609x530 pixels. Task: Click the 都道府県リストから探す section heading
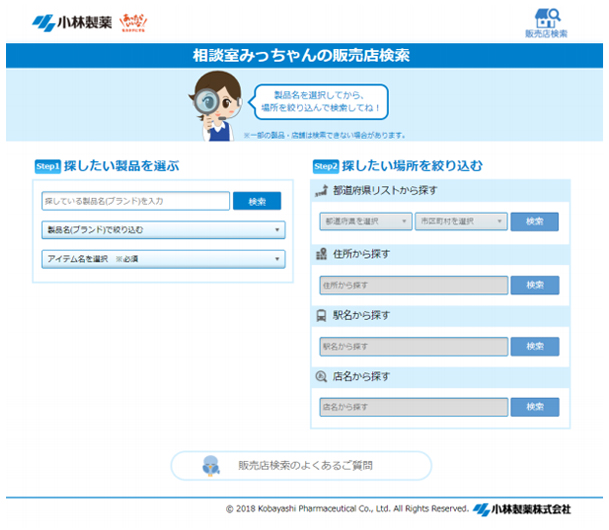point(385,190)
